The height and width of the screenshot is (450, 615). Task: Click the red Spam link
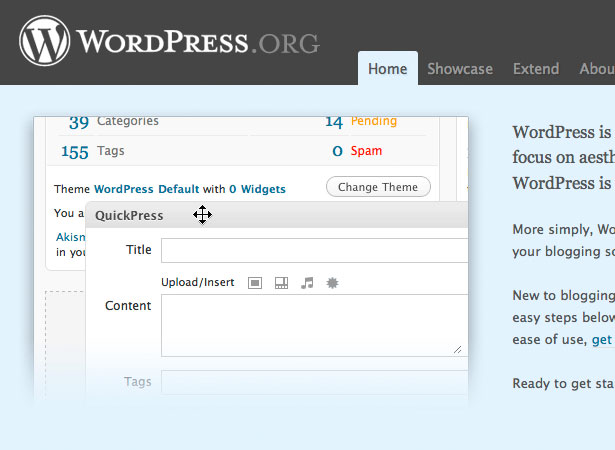pyautogui.click(x=366, y=151)
